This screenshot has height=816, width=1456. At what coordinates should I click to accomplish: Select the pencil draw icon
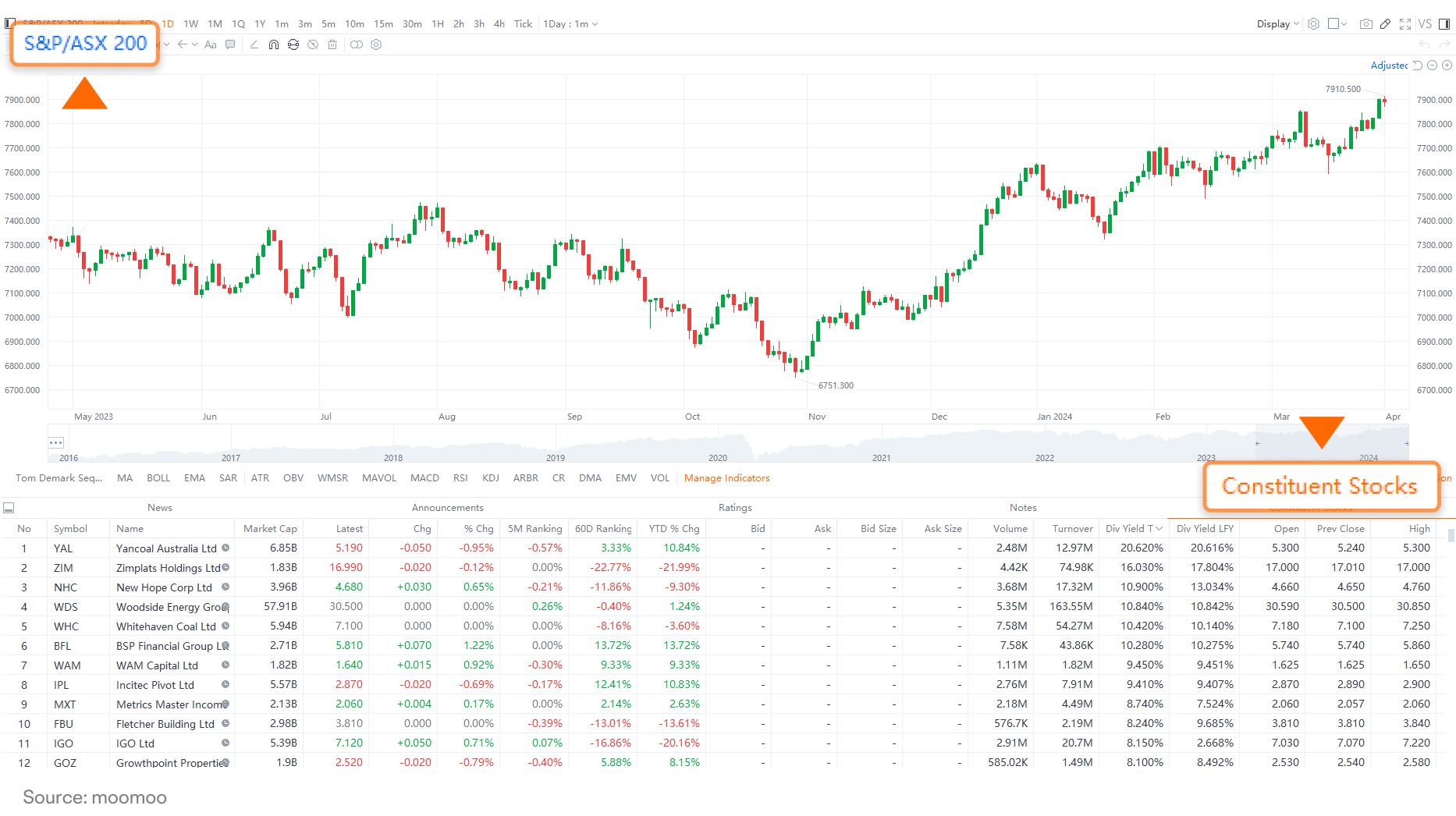coord(1385,24)
